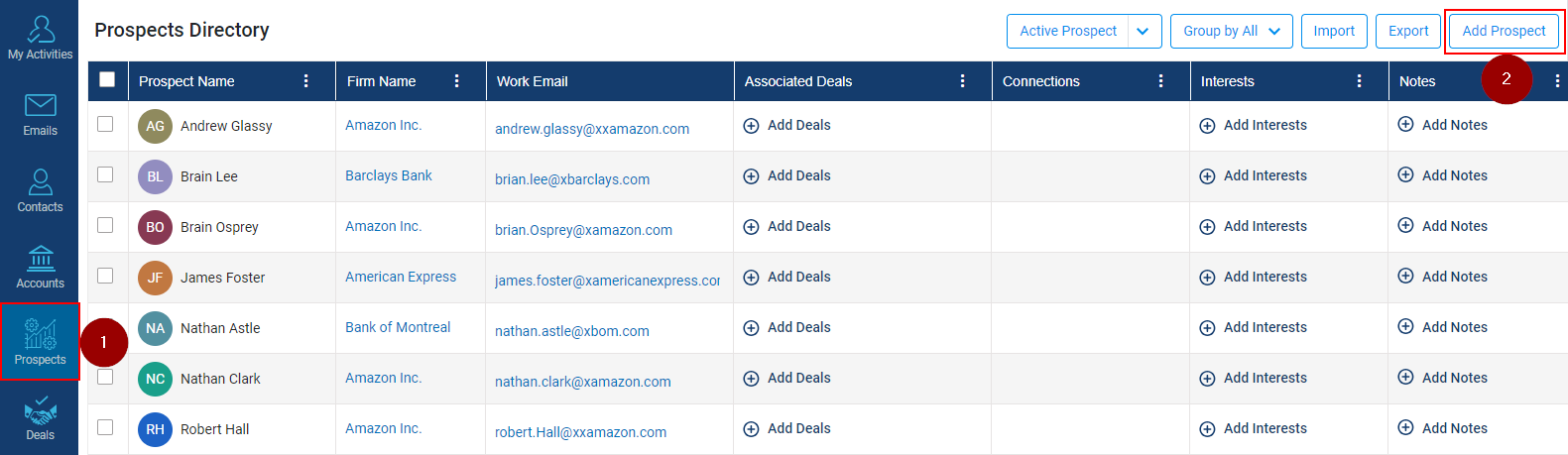The width and height of the screenshot is (1568, 455).
Task: Click James Foster's JF avatar
Action: coord(155,278)
